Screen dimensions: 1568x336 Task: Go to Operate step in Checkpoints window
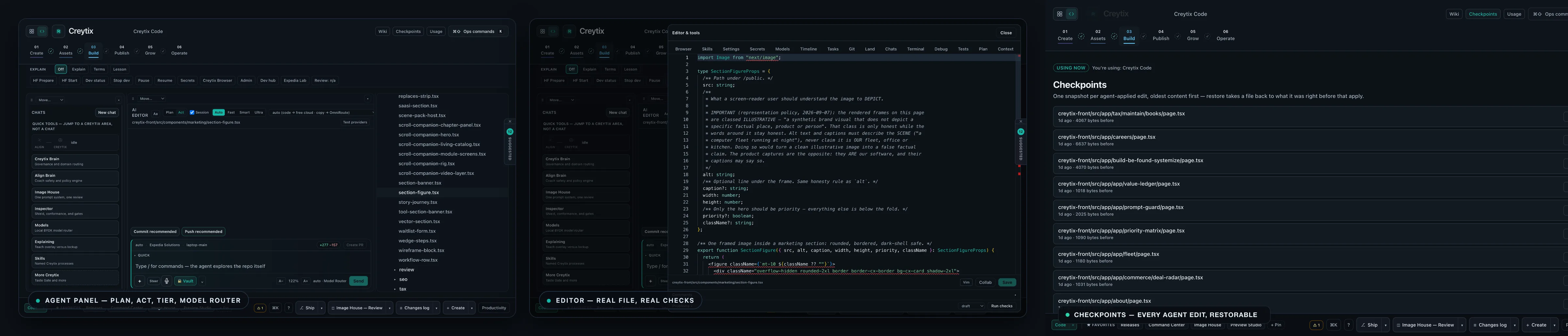(1225, 35)
